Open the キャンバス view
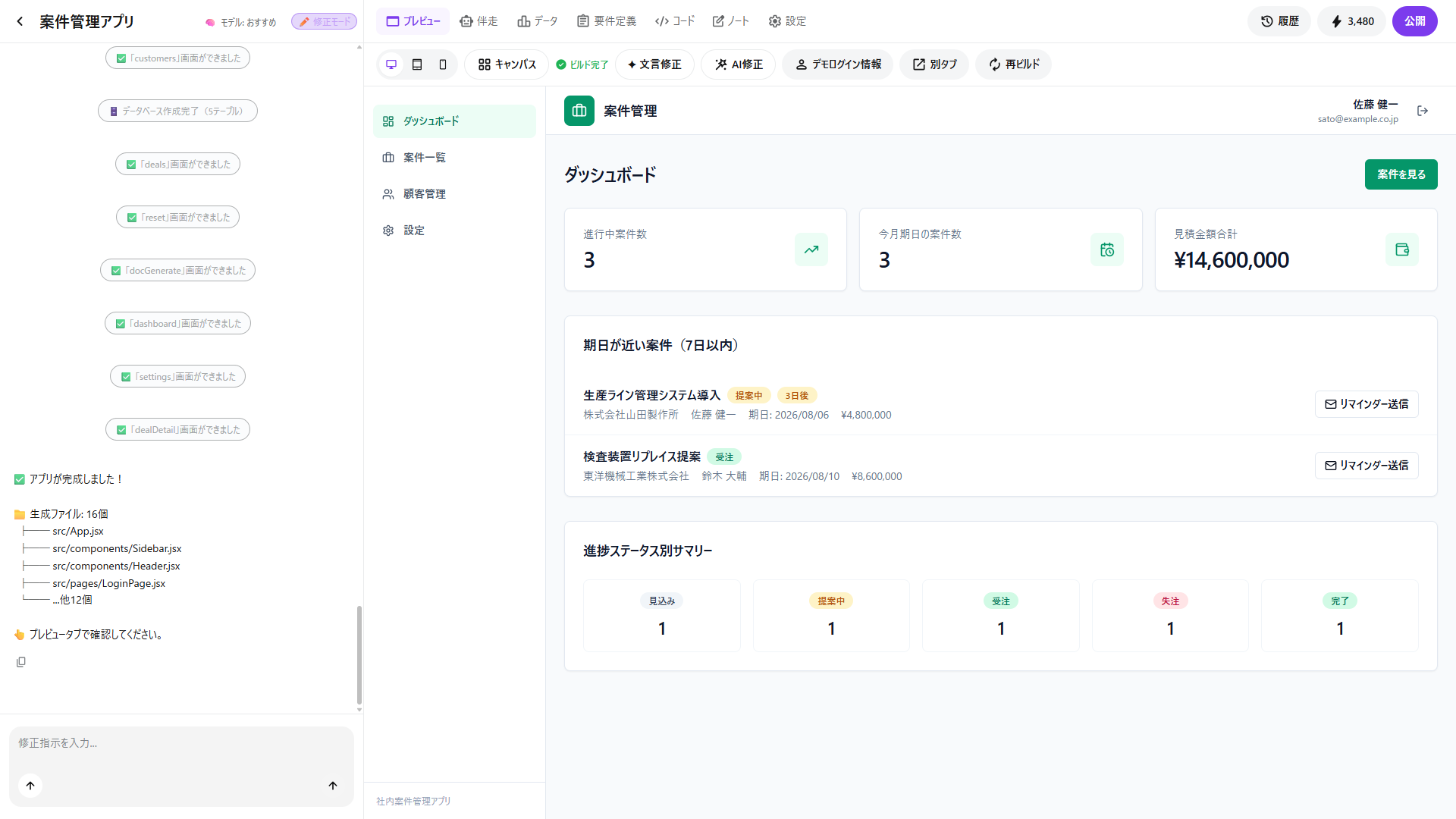1456x819 pixels. tap(507, 64)
